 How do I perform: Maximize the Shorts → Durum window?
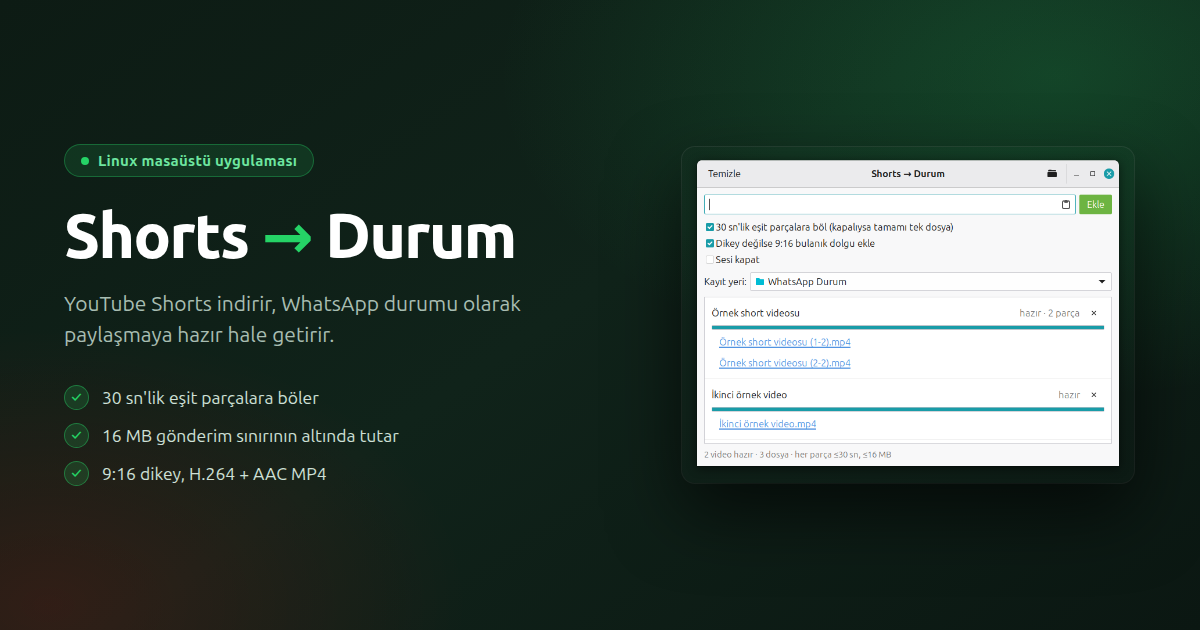(x=1092, y=174)
